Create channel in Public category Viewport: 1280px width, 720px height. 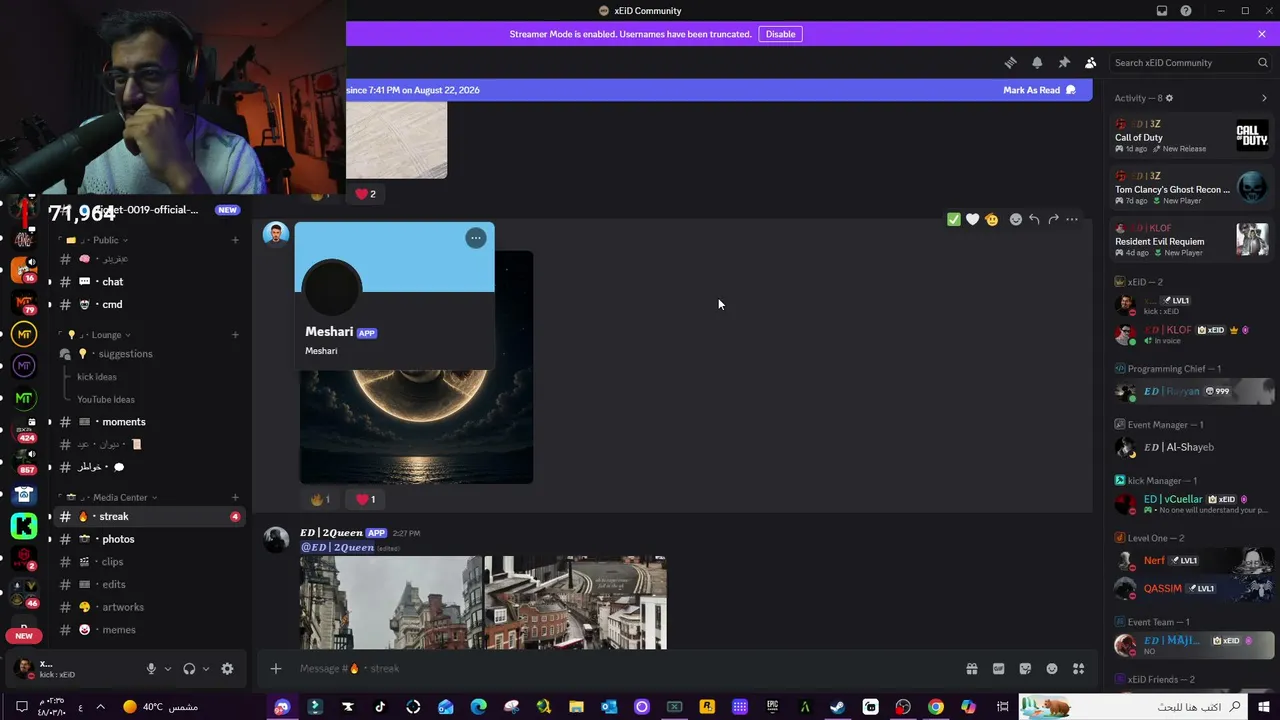[x=235, y=240]
